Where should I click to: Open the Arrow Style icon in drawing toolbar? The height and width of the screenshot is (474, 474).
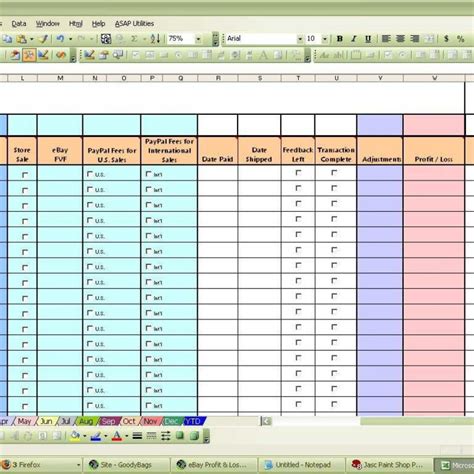coord(166,435)
